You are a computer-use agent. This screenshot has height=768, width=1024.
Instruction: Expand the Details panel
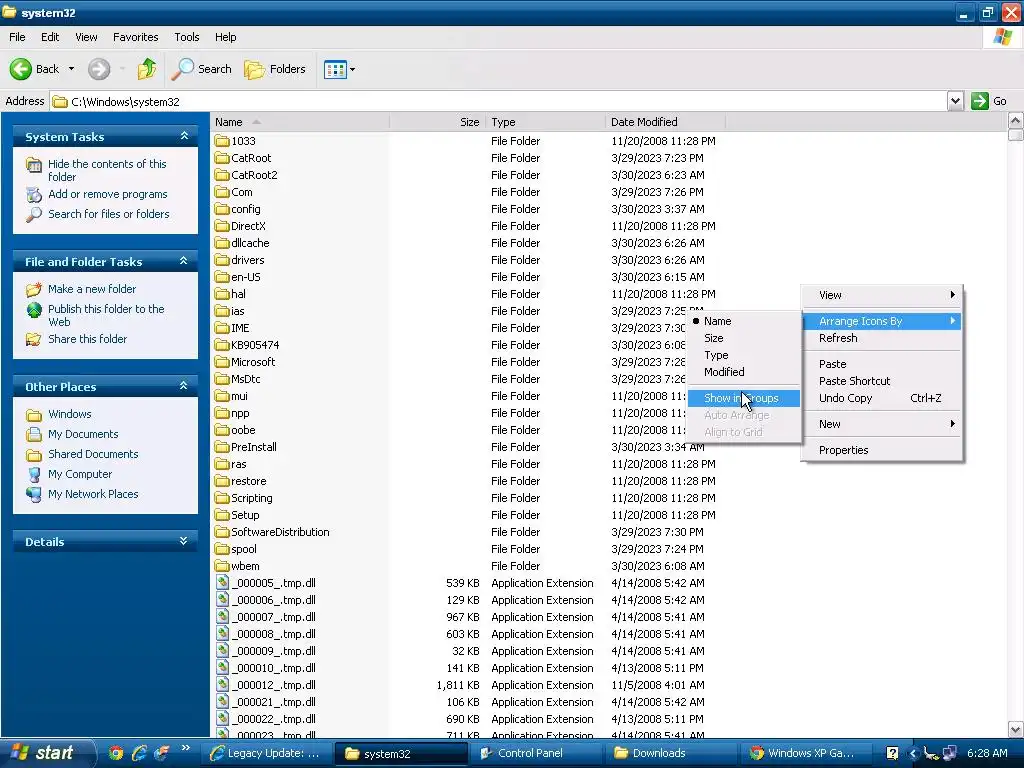(x=184, y=541)
